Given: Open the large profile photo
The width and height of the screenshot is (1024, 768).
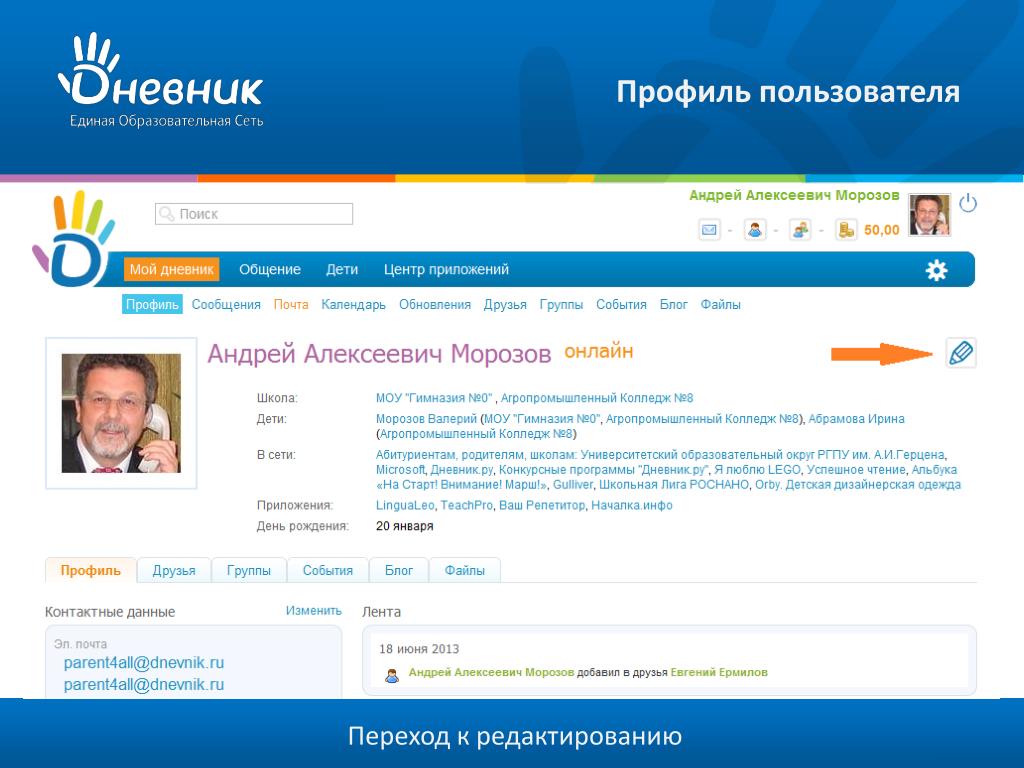Looking at the screenshot, I should pos(121,413).
